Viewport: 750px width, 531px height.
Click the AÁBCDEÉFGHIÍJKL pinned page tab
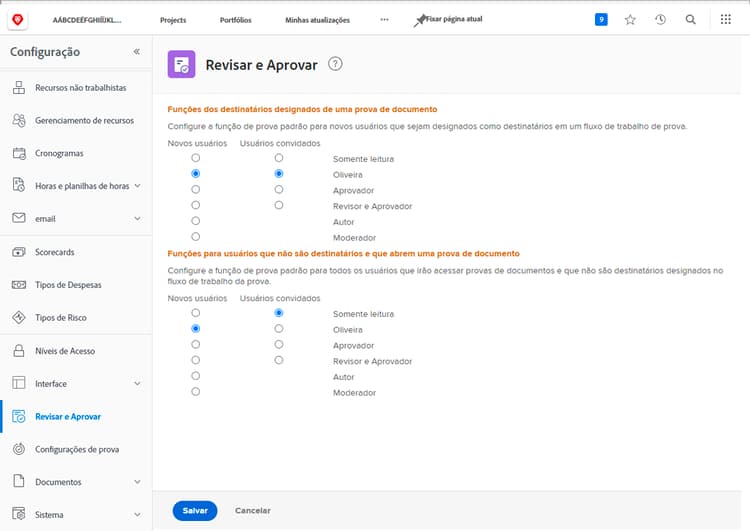[87, 20]
